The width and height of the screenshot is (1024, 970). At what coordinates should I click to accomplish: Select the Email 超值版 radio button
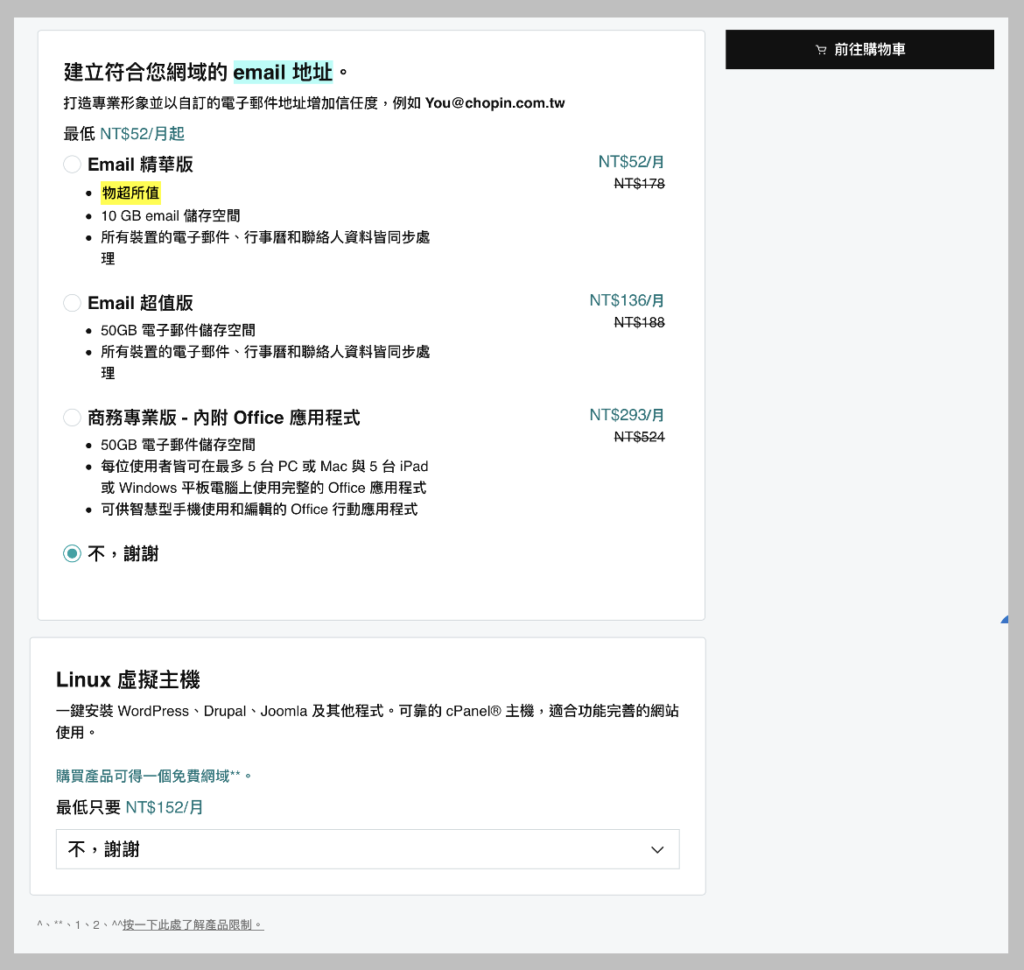tap(72, 303)
